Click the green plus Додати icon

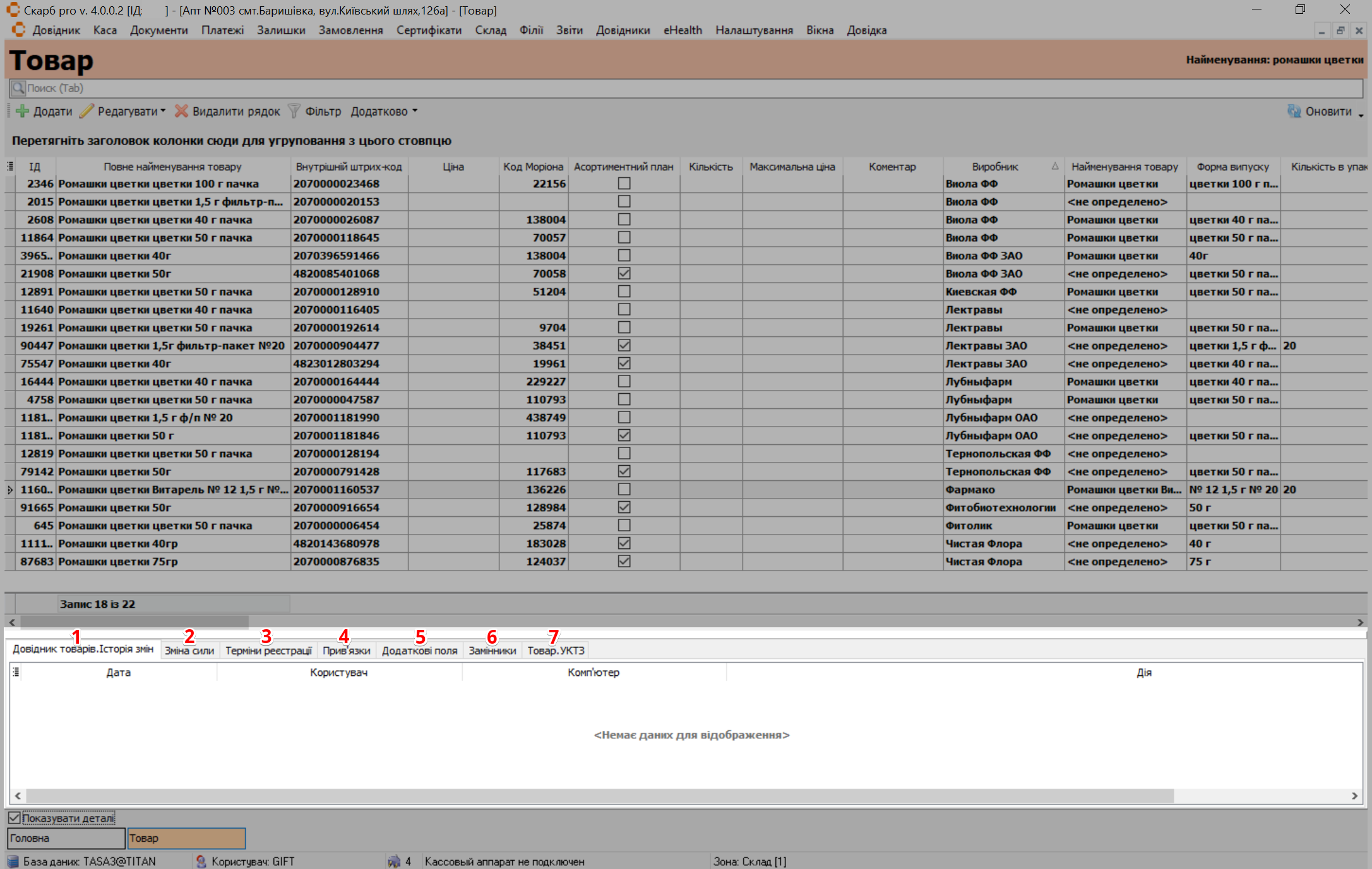[x=22, y=111]
